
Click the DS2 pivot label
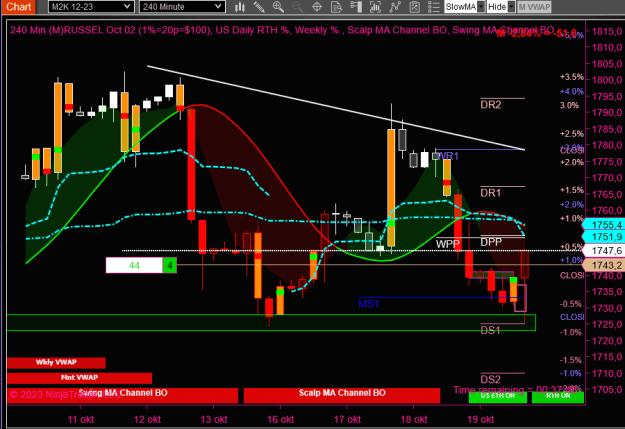(491, 379)
